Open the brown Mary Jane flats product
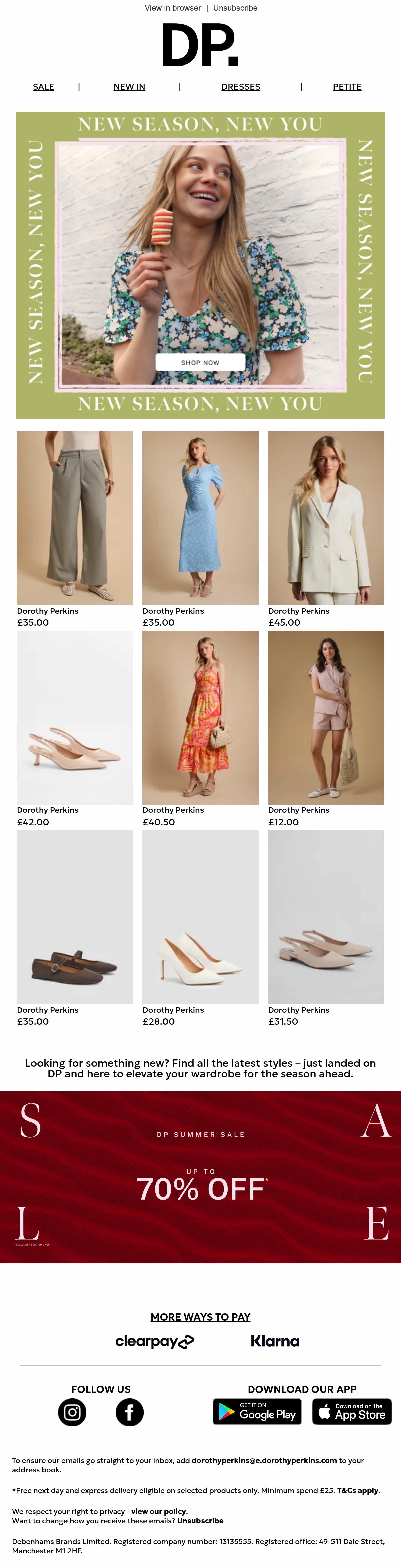Image resolution: width=401 pixels, height=1568 pixels. [75, 917]
